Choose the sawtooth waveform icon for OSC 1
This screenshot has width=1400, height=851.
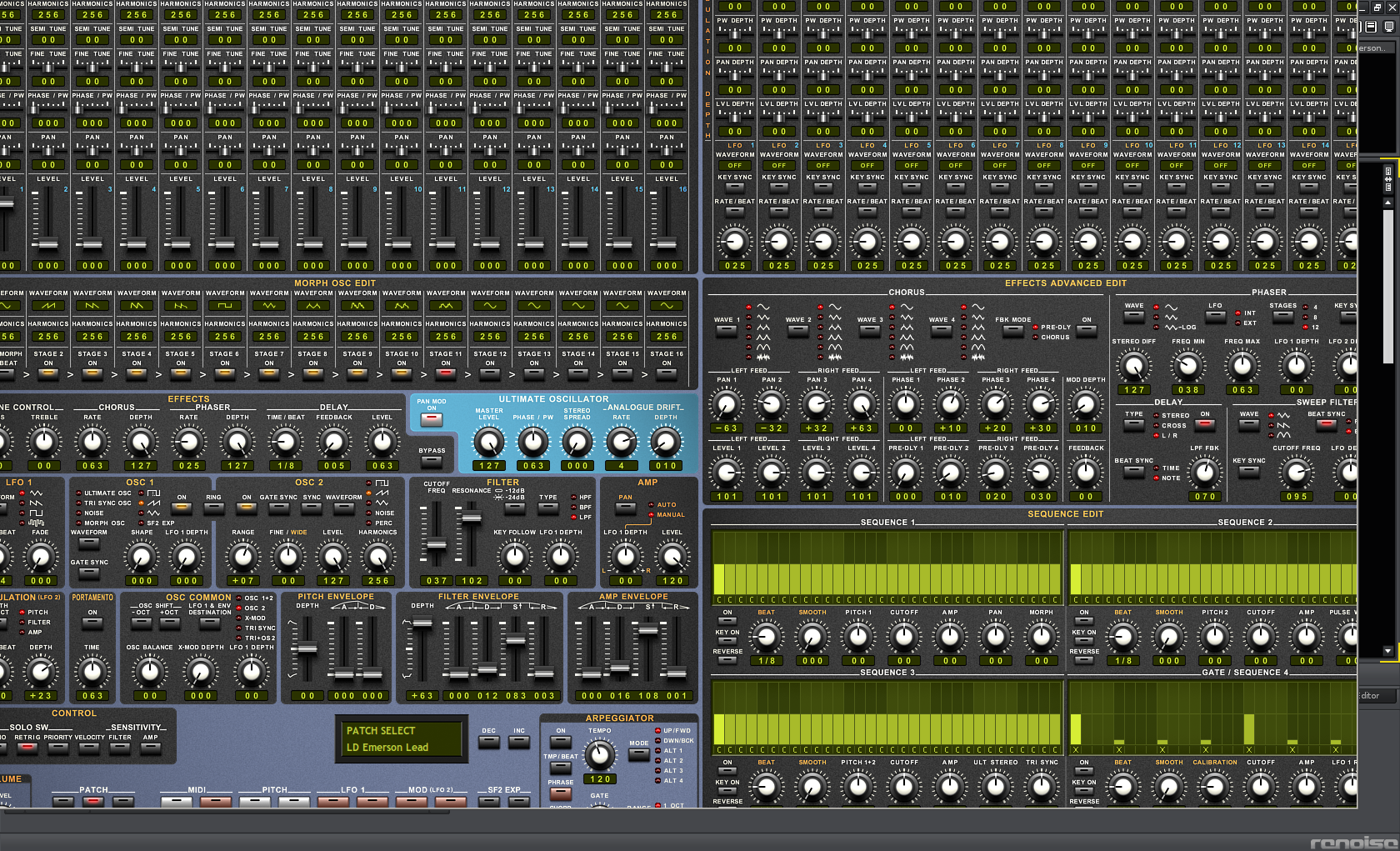(x=153, y=503)
